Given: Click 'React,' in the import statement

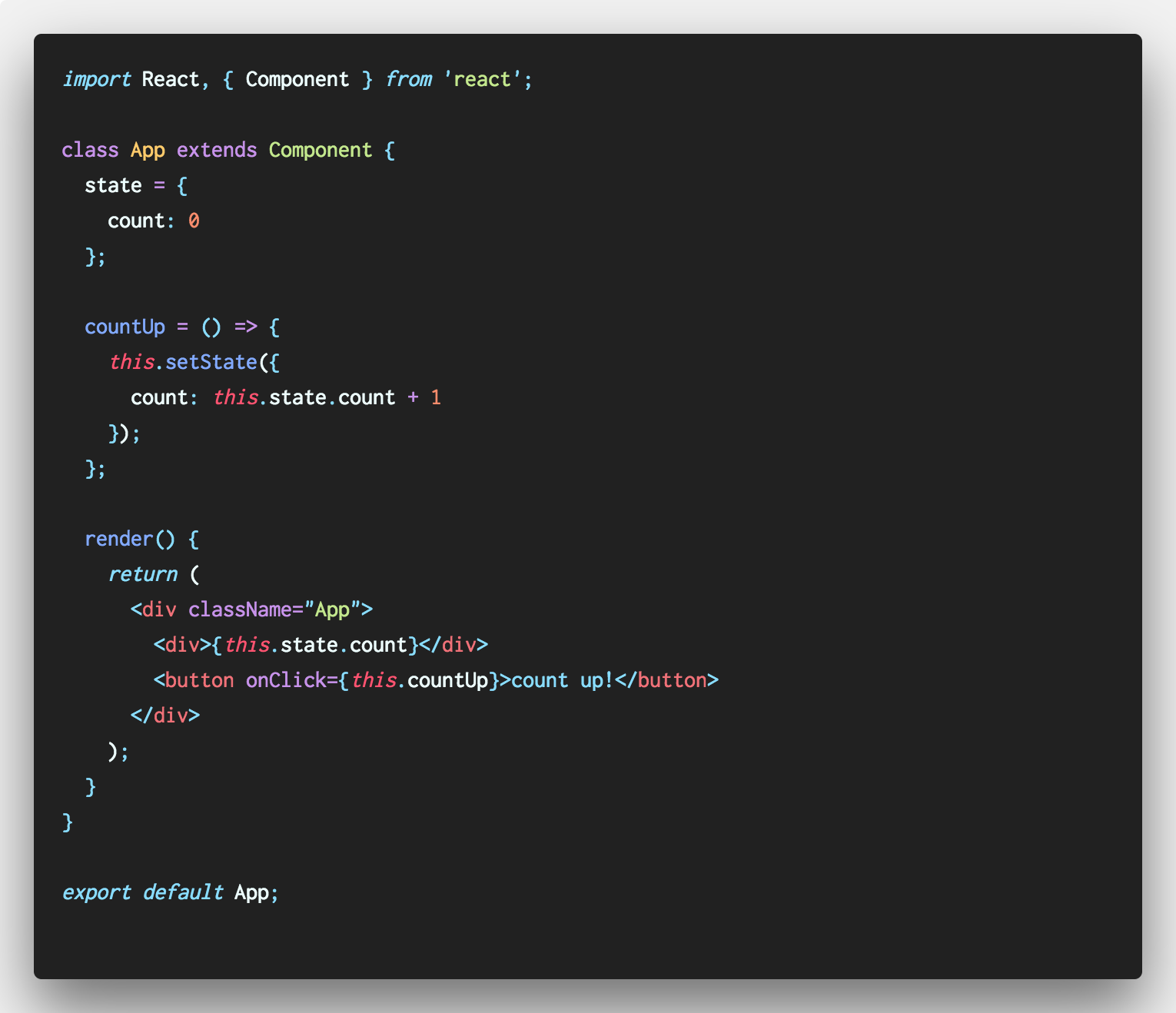Looking at the screenshot, I should click(175, 79).
